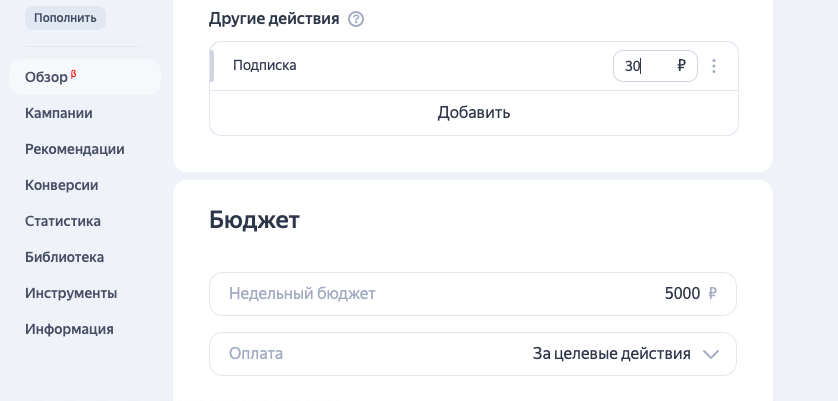Open the За целевые действия payment selector
838x401 pixels.
pyautogui.click(x=611, y=354)
